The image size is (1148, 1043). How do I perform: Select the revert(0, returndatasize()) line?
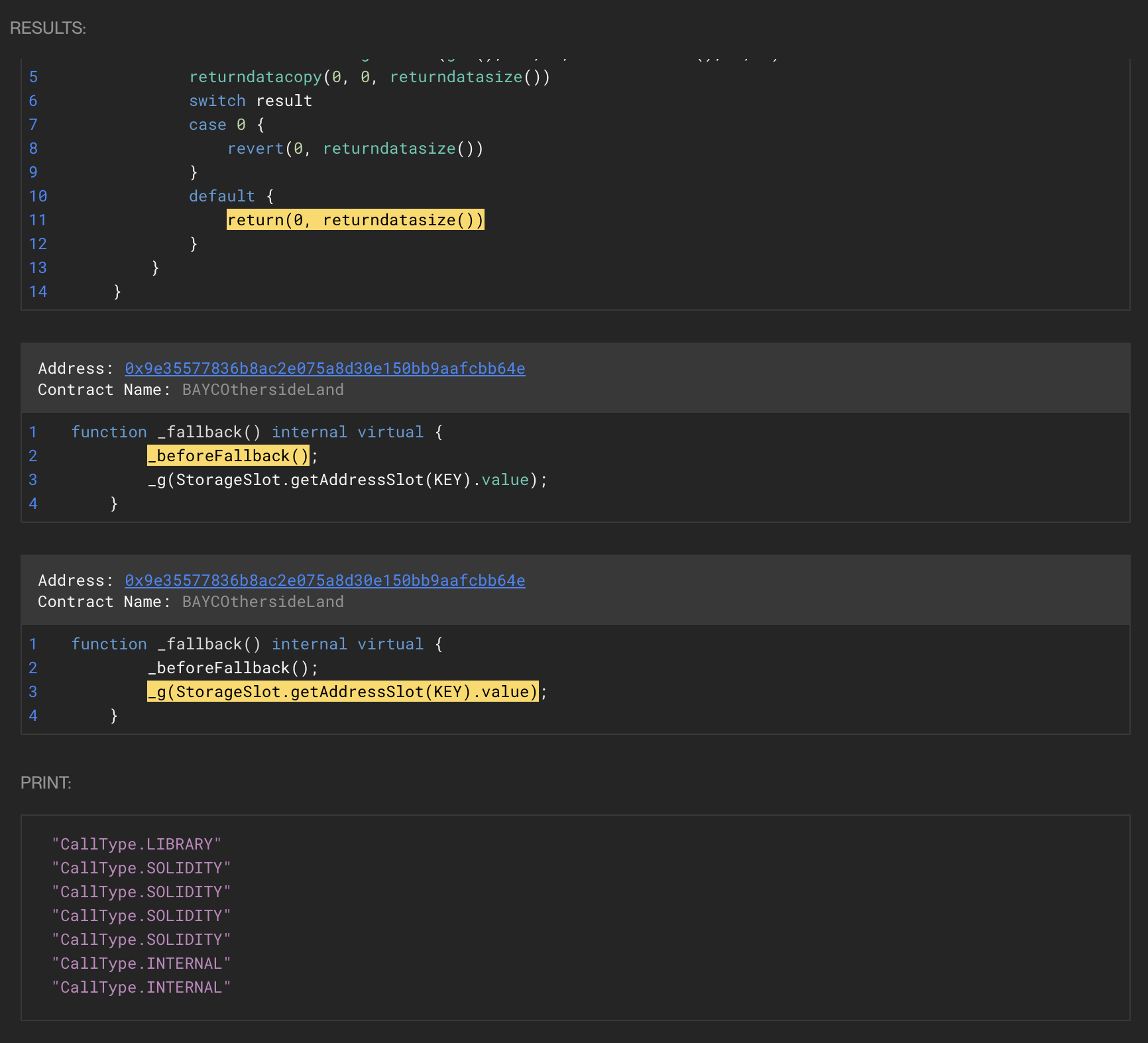coord(355,148)
